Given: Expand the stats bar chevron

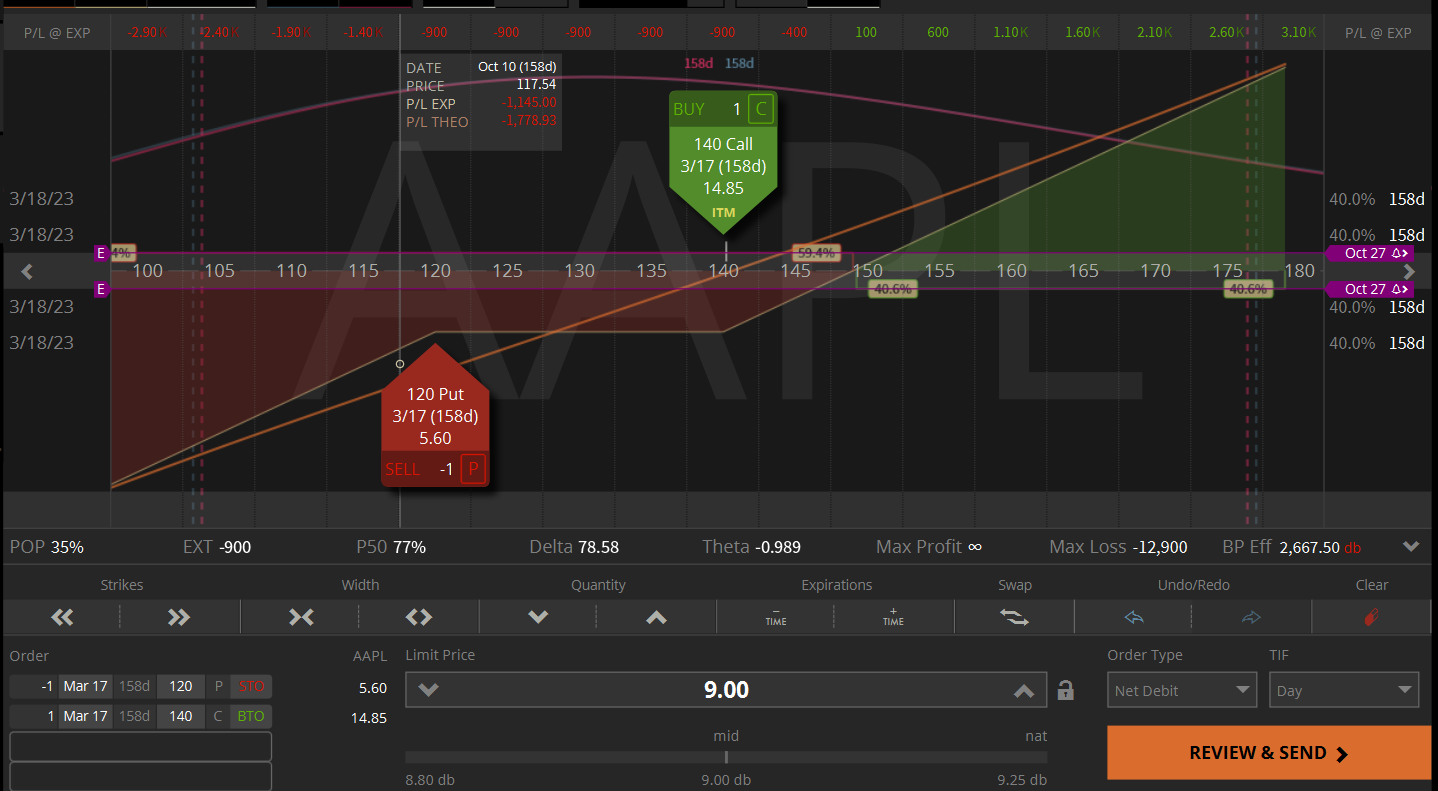Looking at the screenshot, I should click(1411, 547).
